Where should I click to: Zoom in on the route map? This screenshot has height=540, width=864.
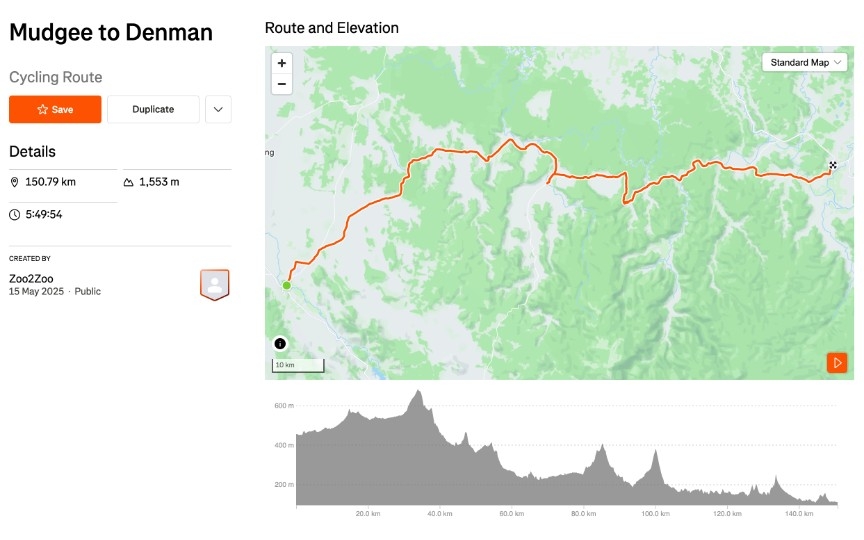coord(282,63)
